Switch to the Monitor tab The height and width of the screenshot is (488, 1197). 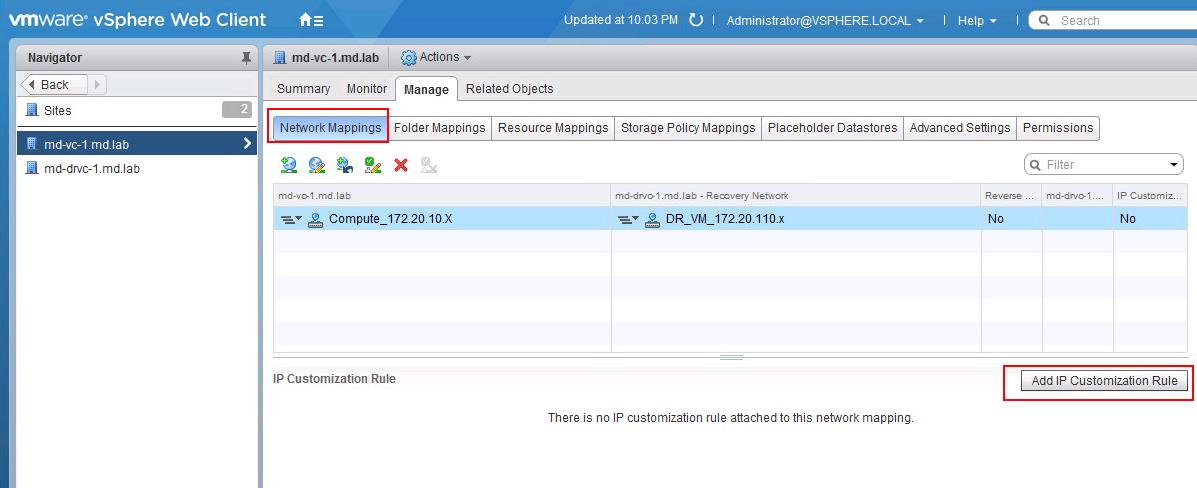click(x=367, y=89)
